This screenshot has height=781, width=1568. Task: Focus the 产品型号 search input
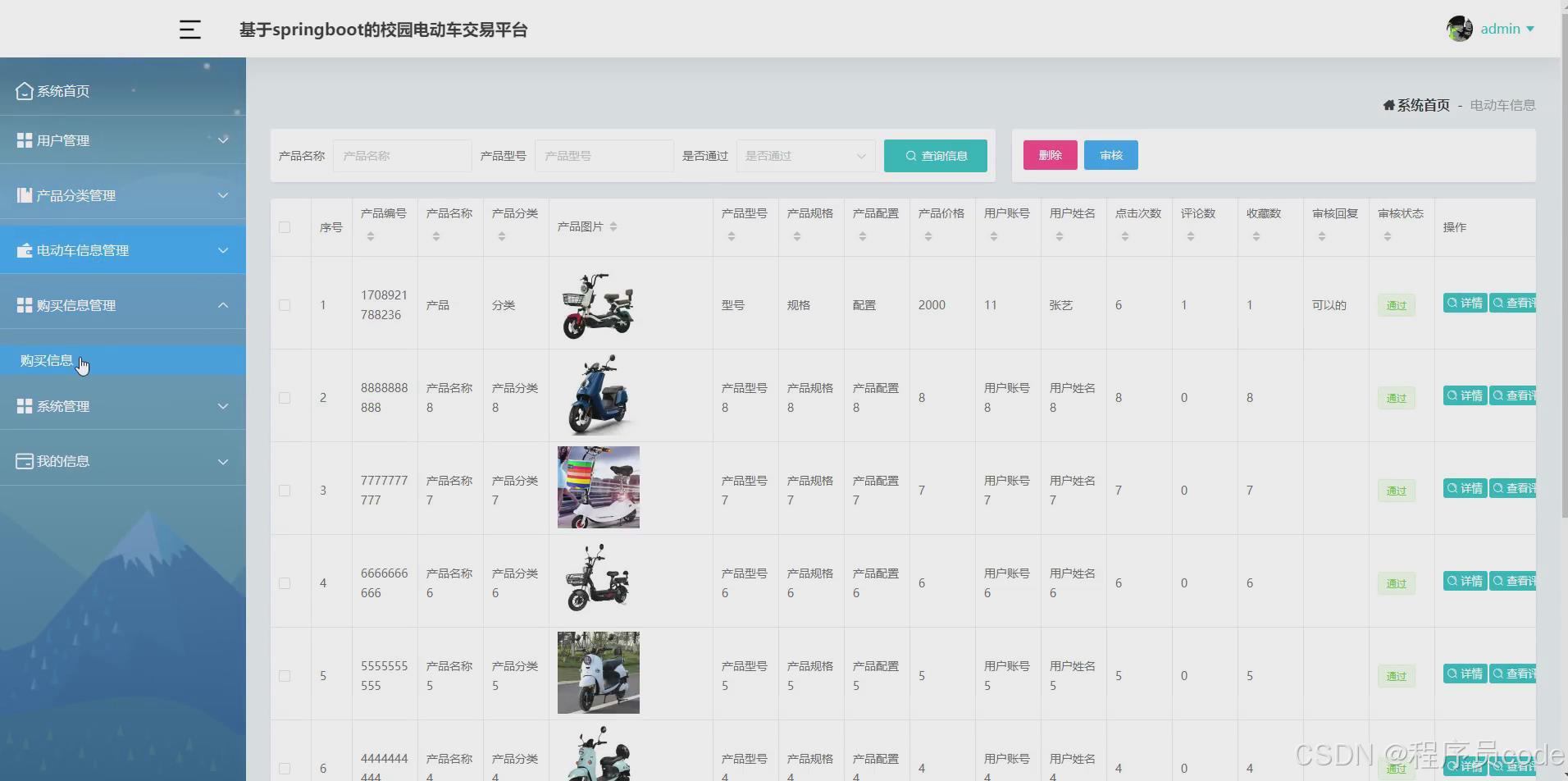click(604, 156)
